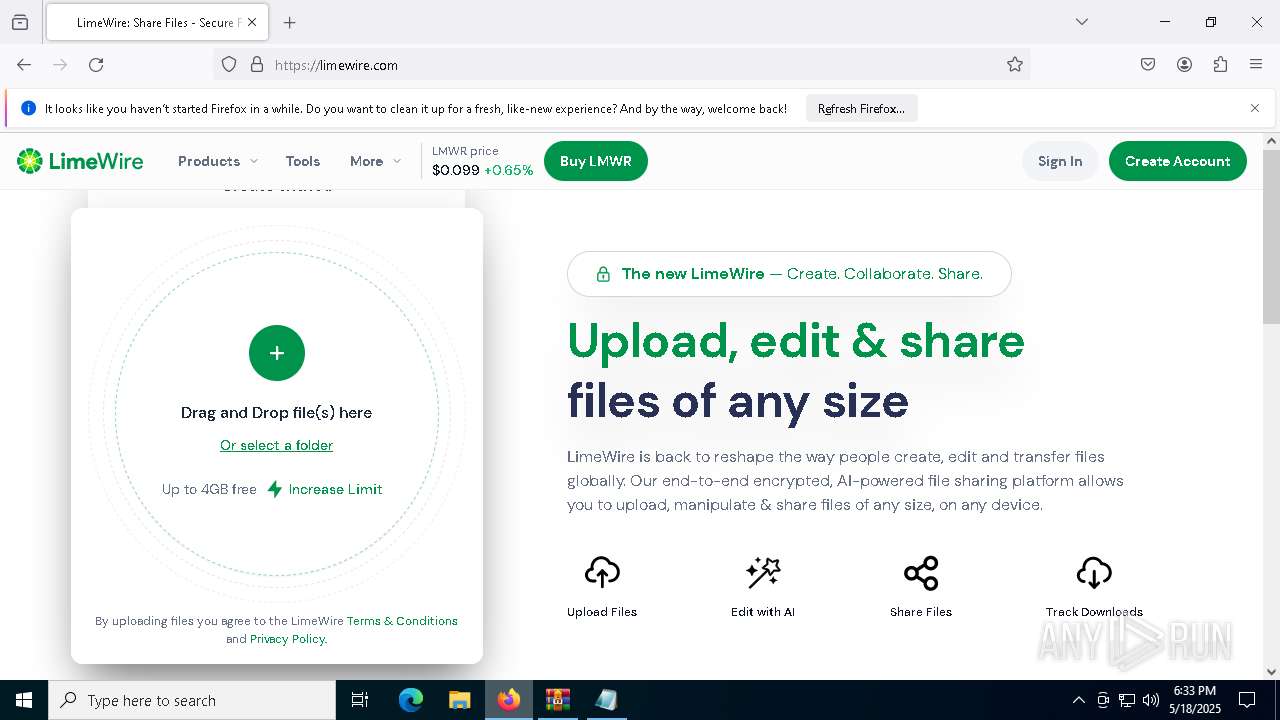1280x720 pixels.
Task: Click the page vertical scrollbar thumb
Action: coord(1271,237)
